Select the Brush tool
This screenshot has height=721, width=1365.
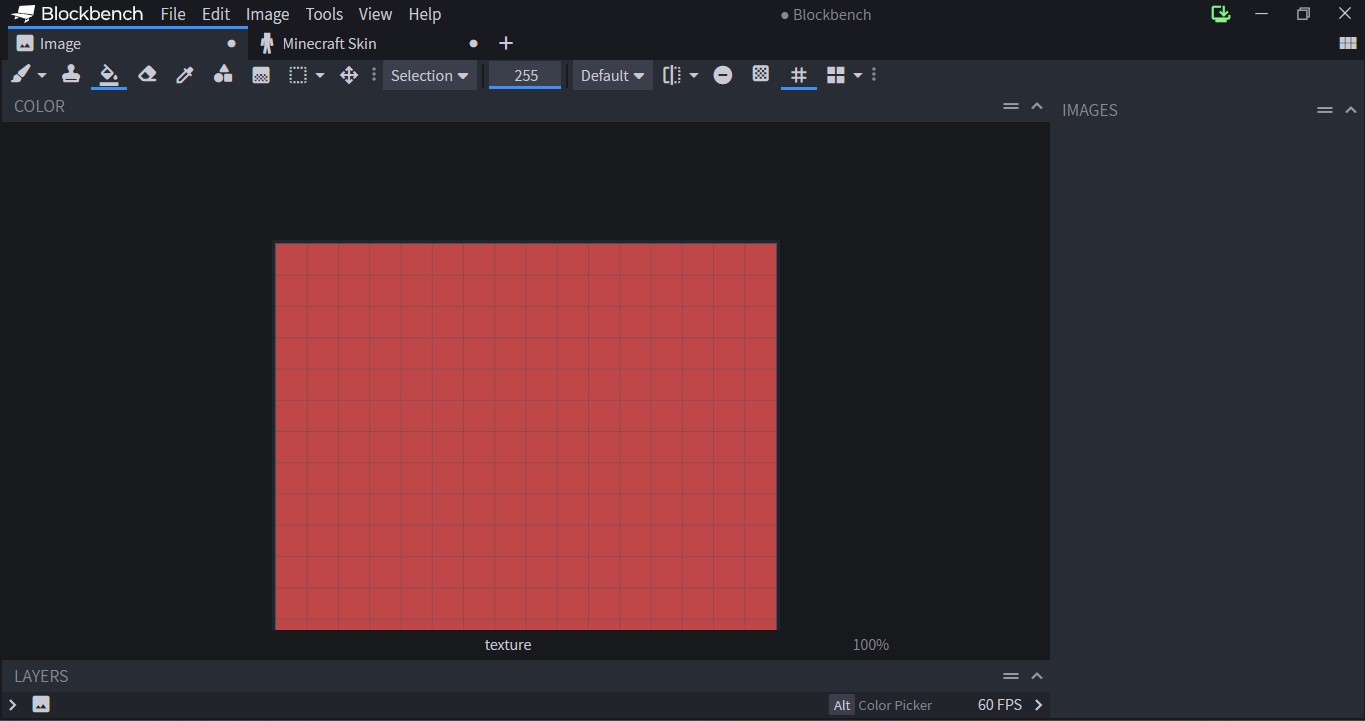20,75
